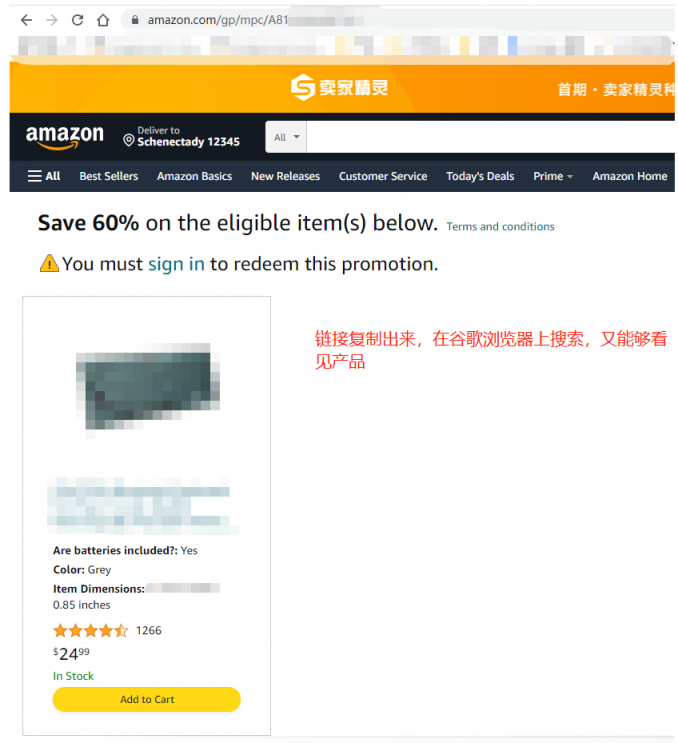678x743 pixels.
Task: Open Today's Deals navigation item
Action: pyautogui.click(x=480, y=176)
